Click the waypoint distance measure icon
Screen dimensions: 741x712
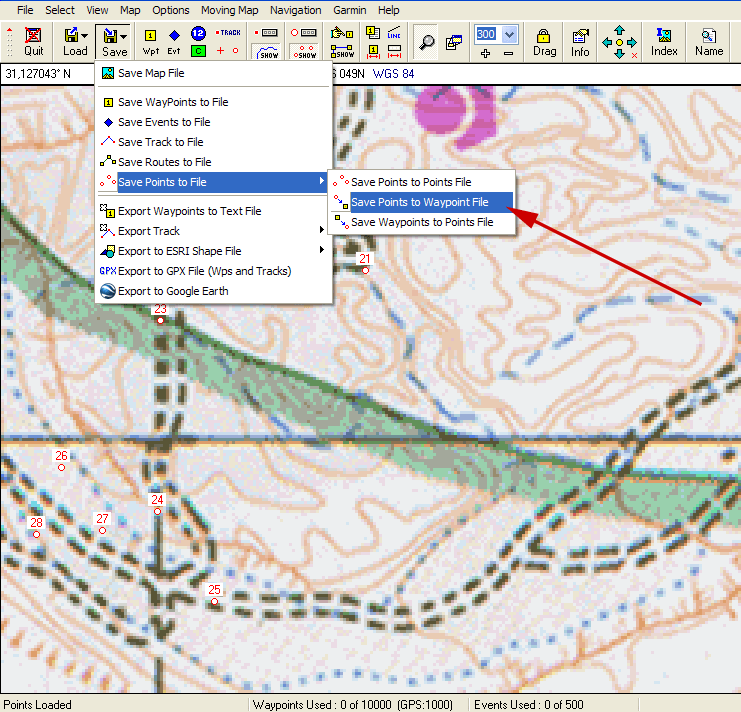pyautogui.click(x=373, y=51)
